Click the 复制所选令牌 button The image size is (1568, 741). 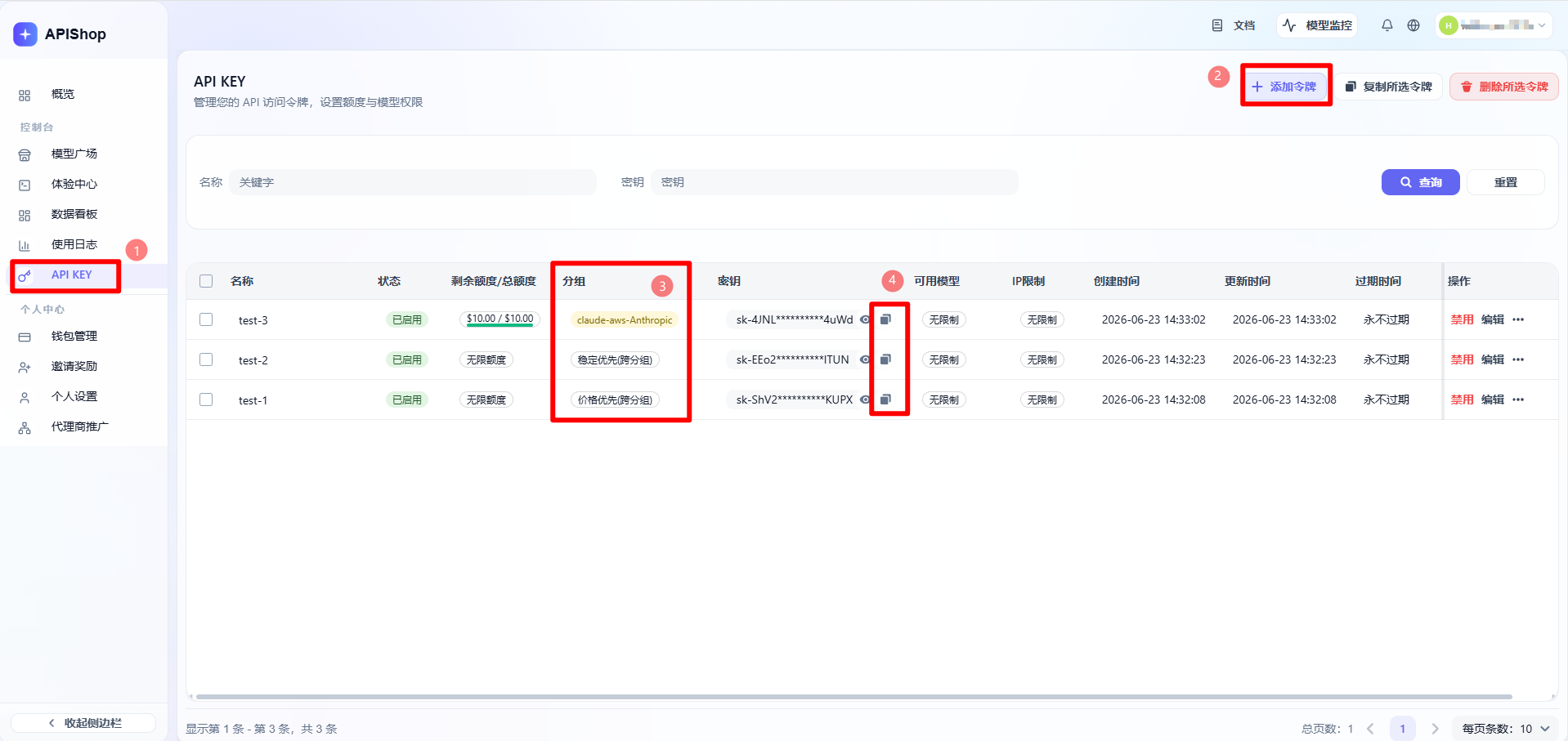pyautogui.click(x=1389, y=87)
